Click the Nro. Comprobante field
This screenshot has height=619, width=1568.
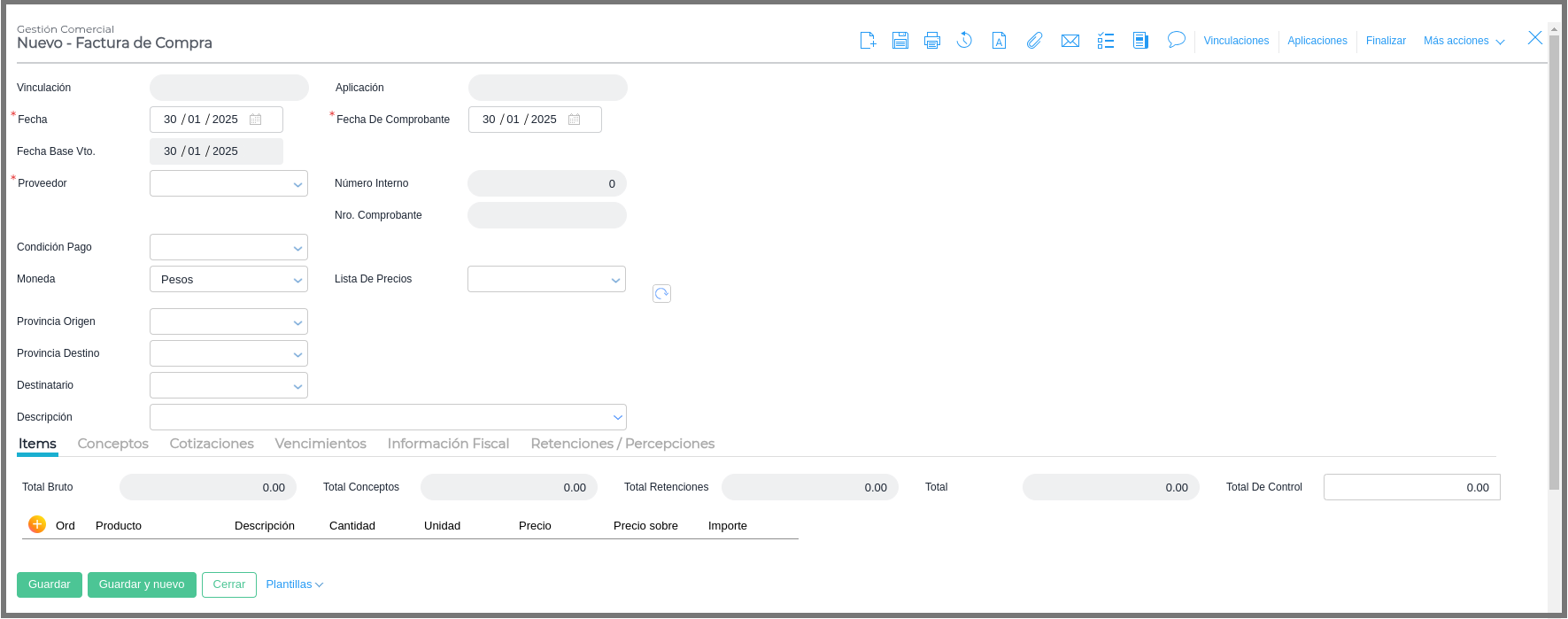coord(547,215)
